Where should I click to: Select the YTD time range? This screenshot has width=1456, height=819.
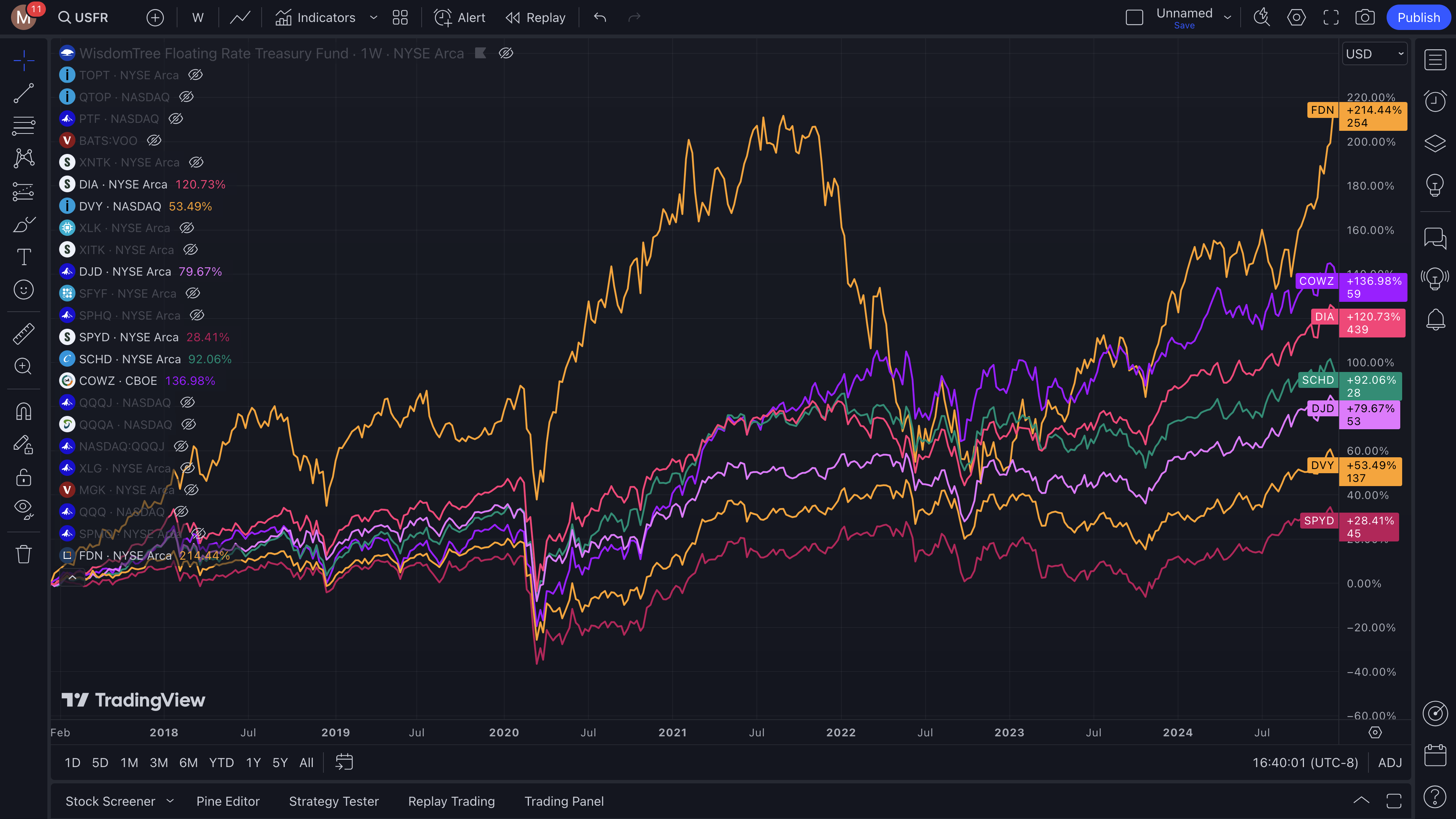(221, 763)
